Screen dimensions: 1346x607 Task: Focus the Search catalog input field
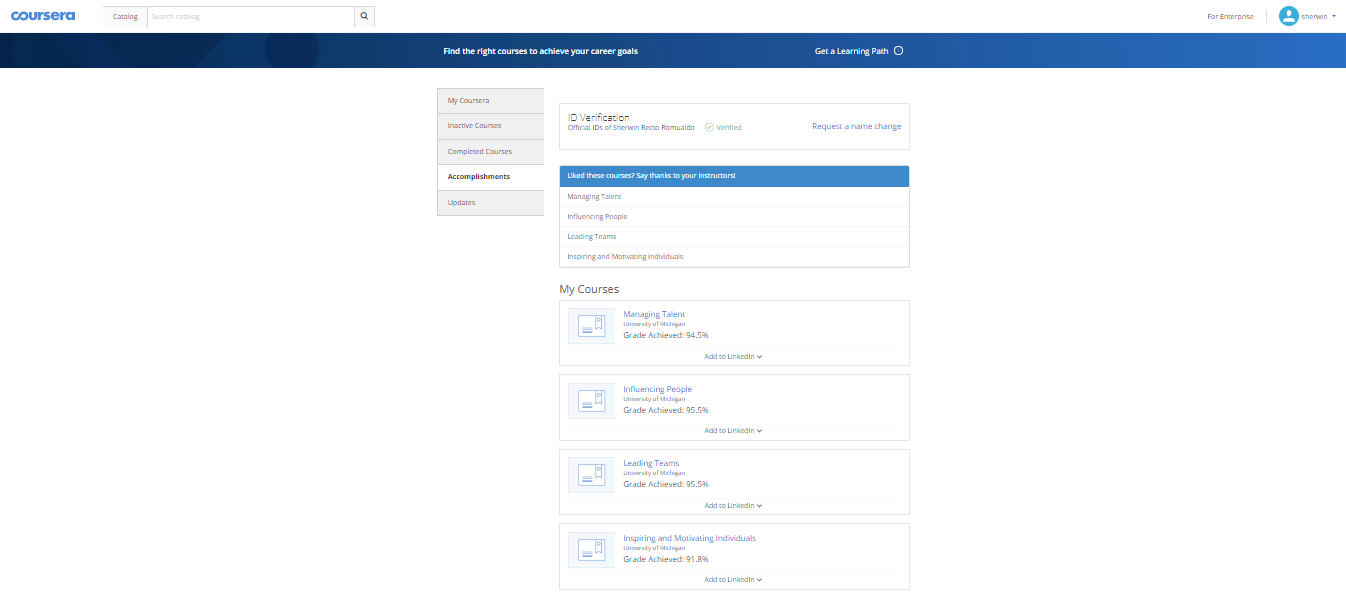tap(250, 17)
